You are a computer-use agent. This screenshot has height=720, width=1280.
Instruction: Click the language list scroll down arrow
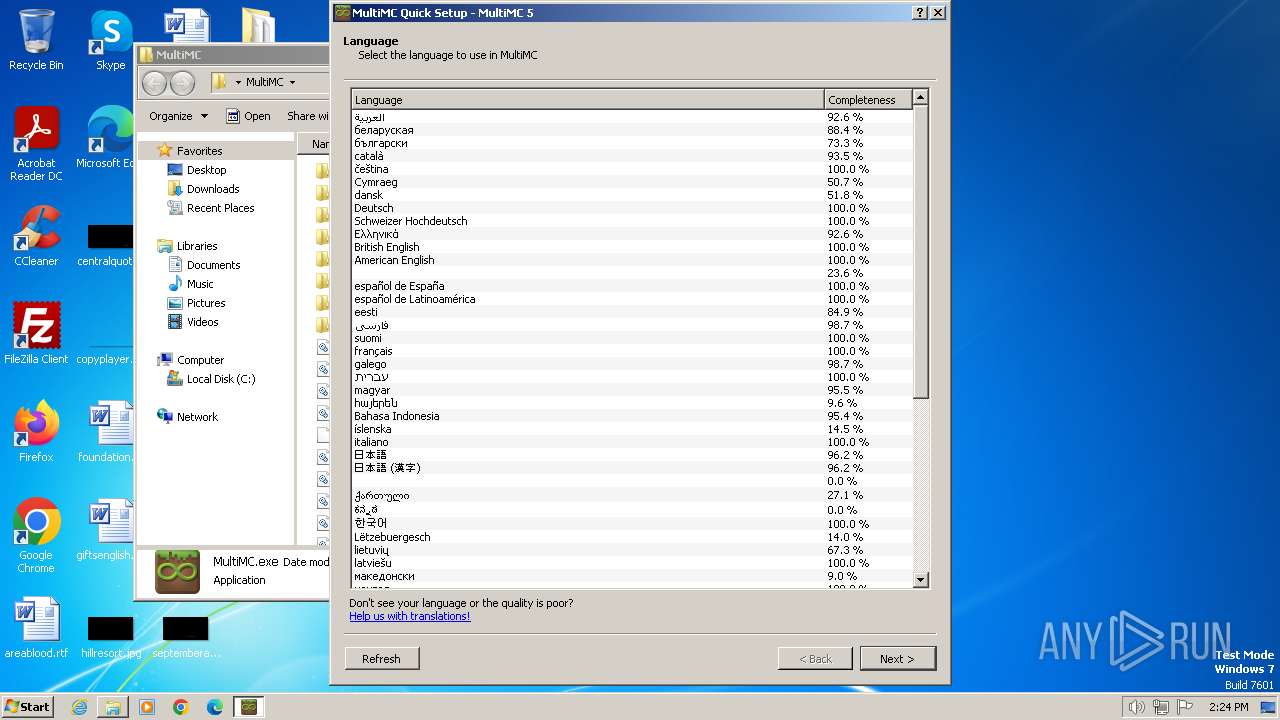(921, 579)
